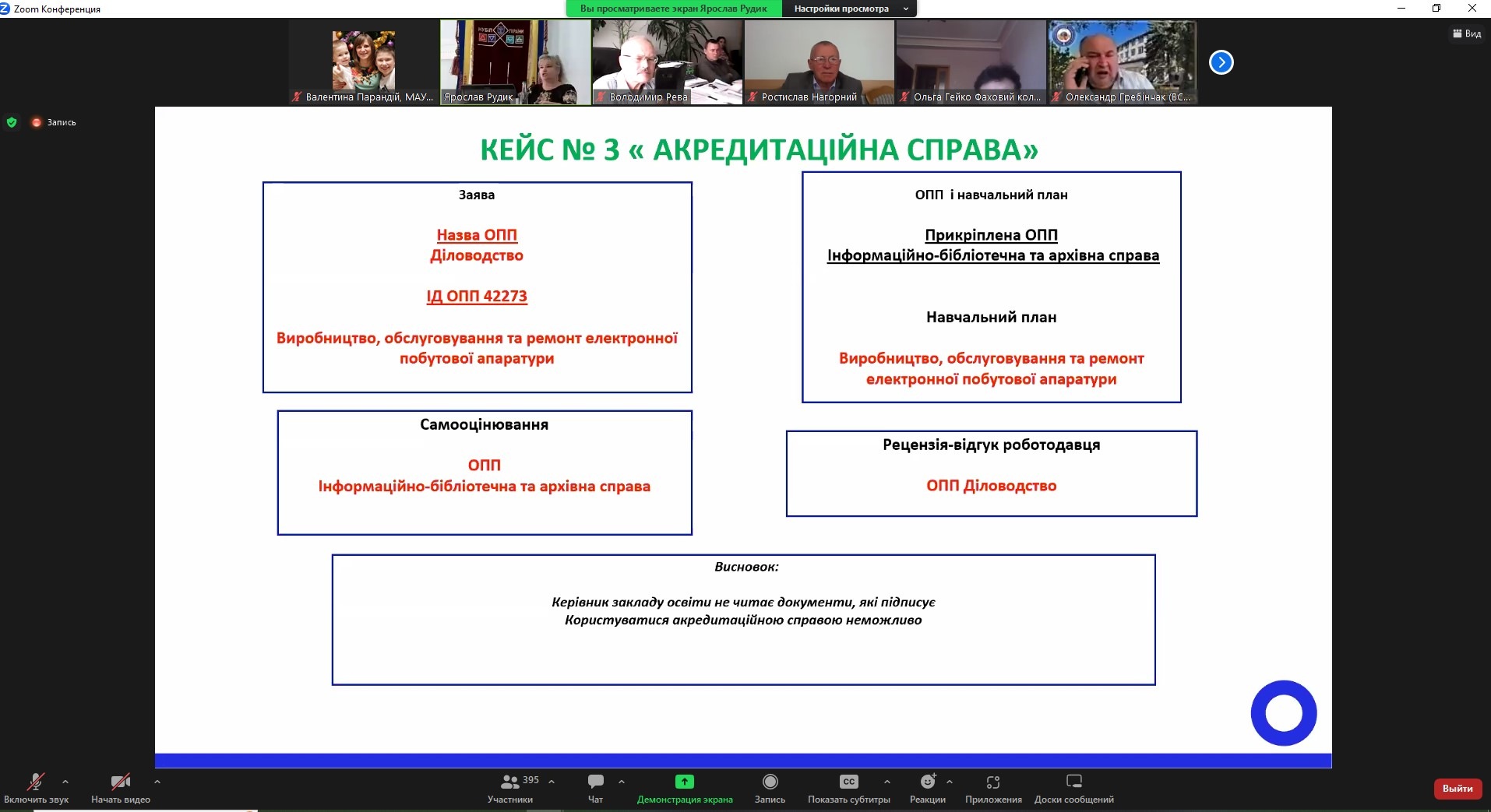This screenshot has height=812, width=1491.
Task: Select Олександр Гребінчак's video thumbnail
Action: pos(1123,62)
